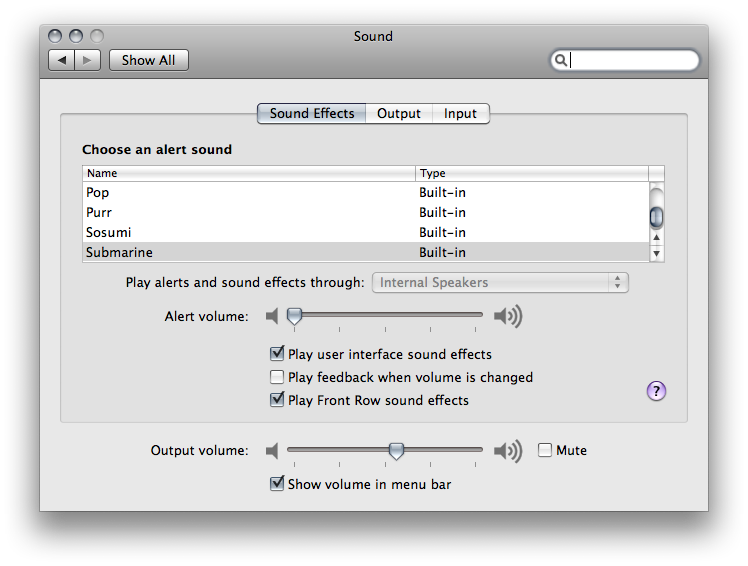
Task: Disable Play user interface sound effects
Action: 277,354
